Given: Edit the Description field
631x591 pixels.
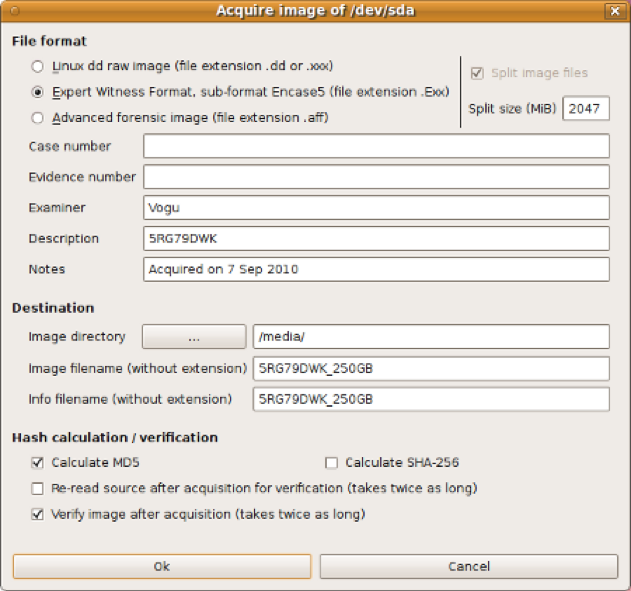Looking at the screenshot, I should (x=376, y=239).
